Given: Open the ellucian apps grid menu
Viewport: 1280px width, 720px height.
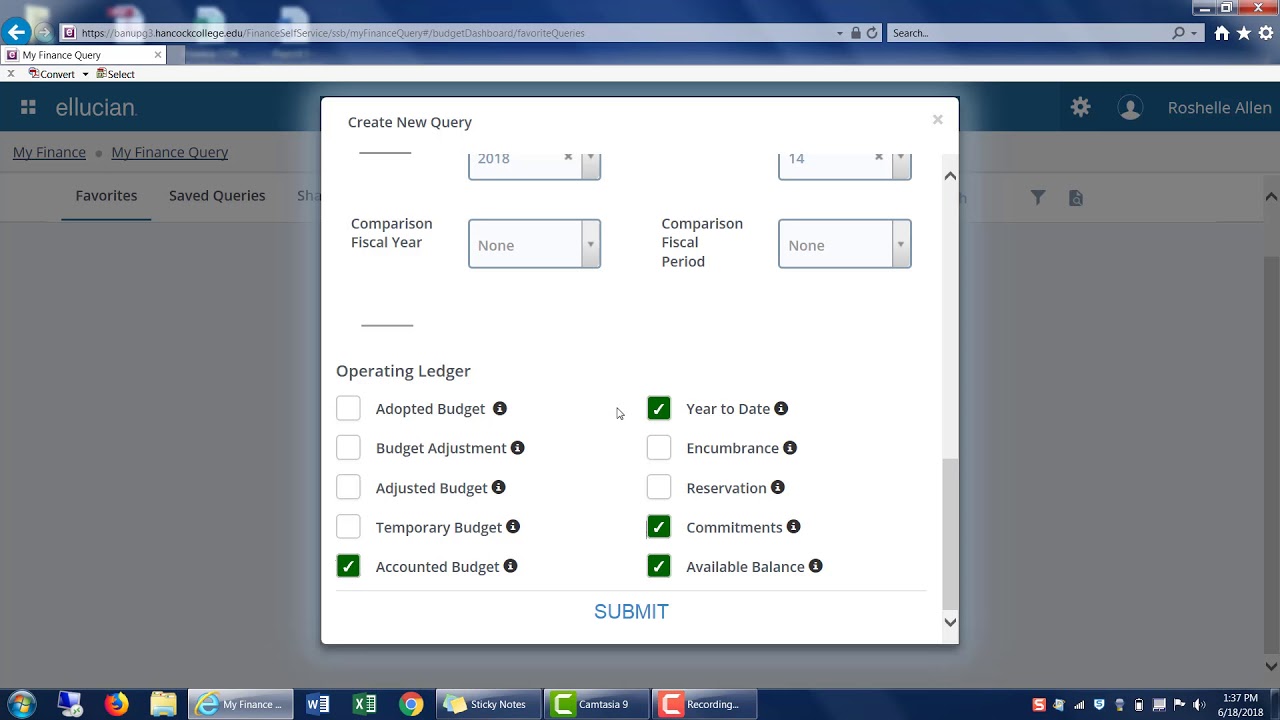Looking at the screenshot, I should (x=28, y=107).
